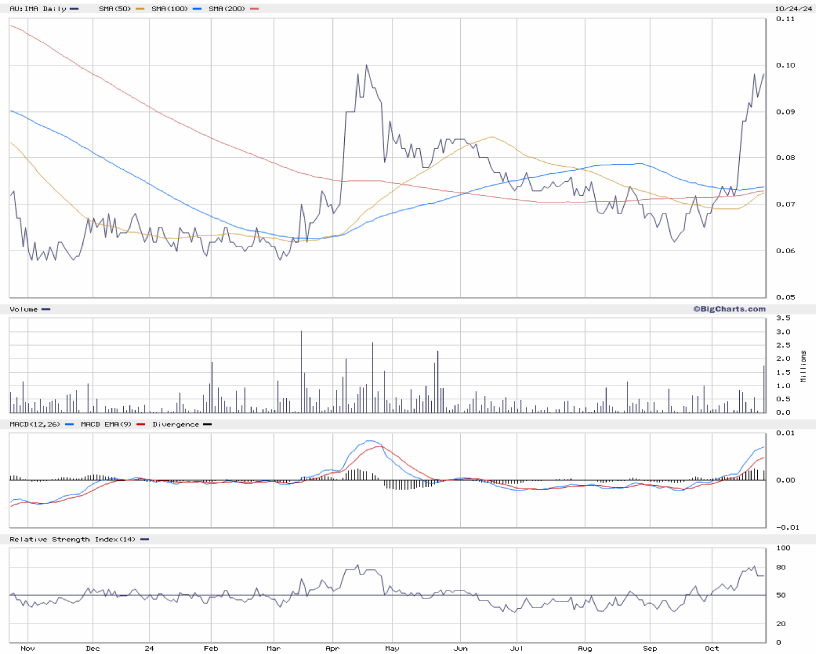816x654 pixels.
Task: Click the Relative Strength Index legend marker
Action: coord(145,540)
